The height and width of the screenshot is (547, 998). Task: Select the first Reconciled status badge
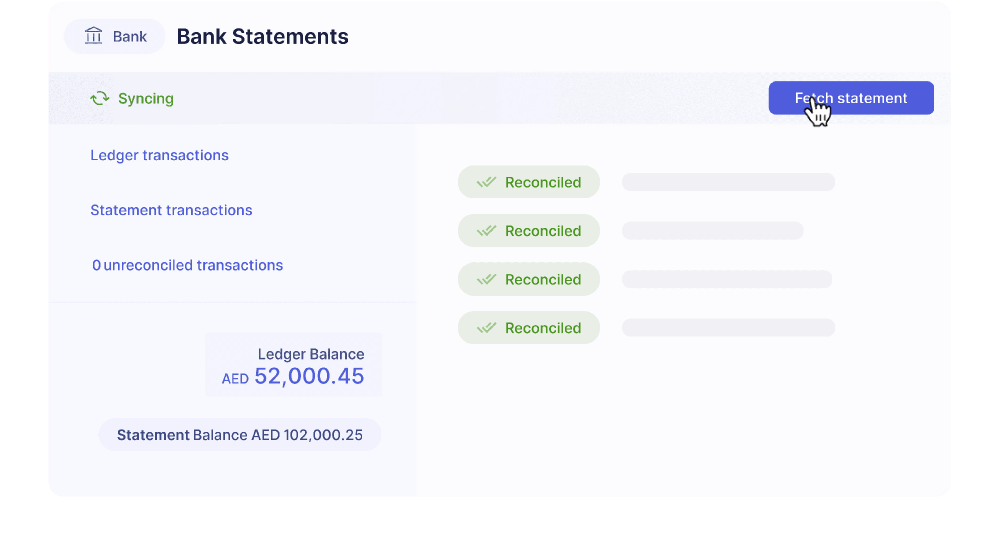[x=529, y=182]
